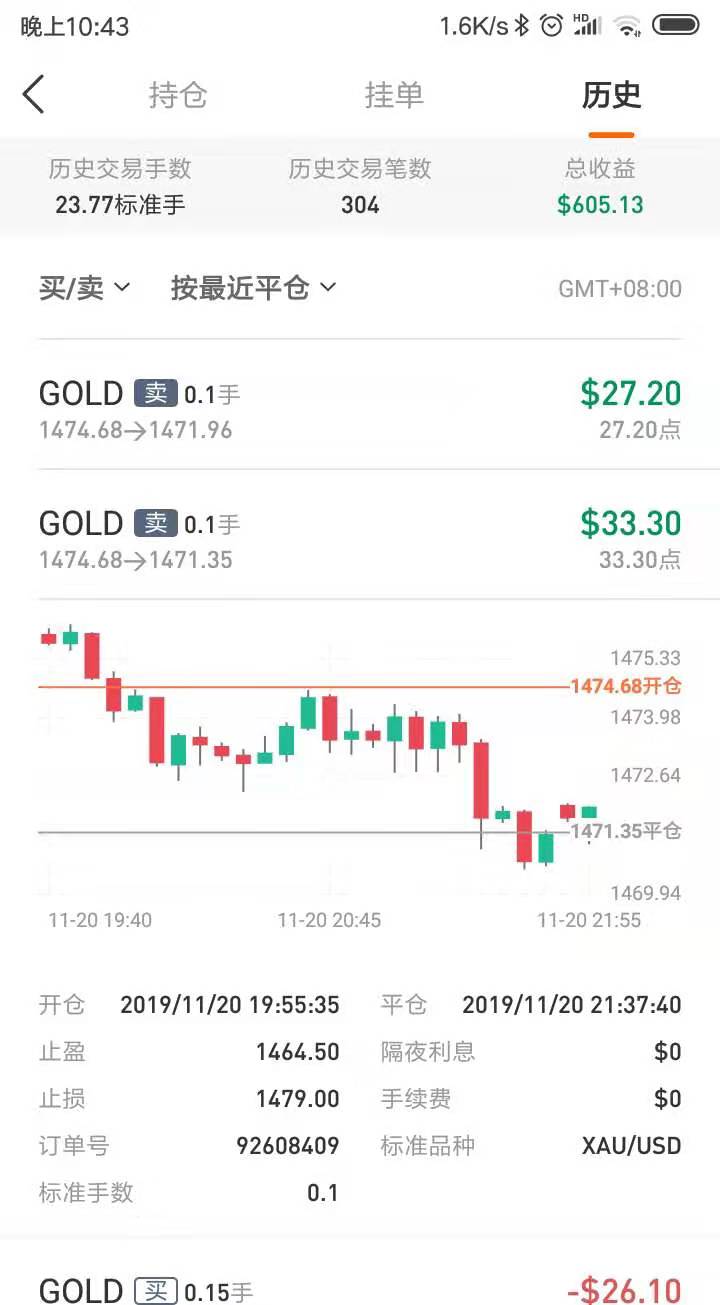720x1305 pixels.
Task: Tap the total profit $605.13
Action: pyautogui.click(x=600, y=205)
